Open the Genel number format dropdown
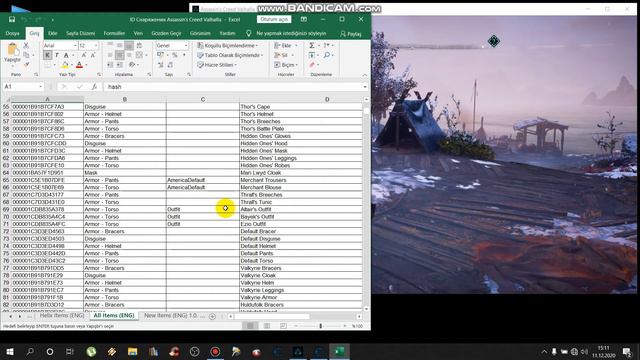This screenshot has height=360, width=640. point(186,45)
